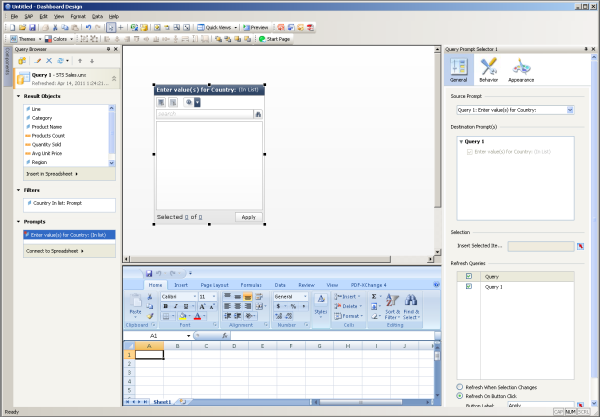Open the File menu
The image size is (600, 417).
[x=14, y=16]
